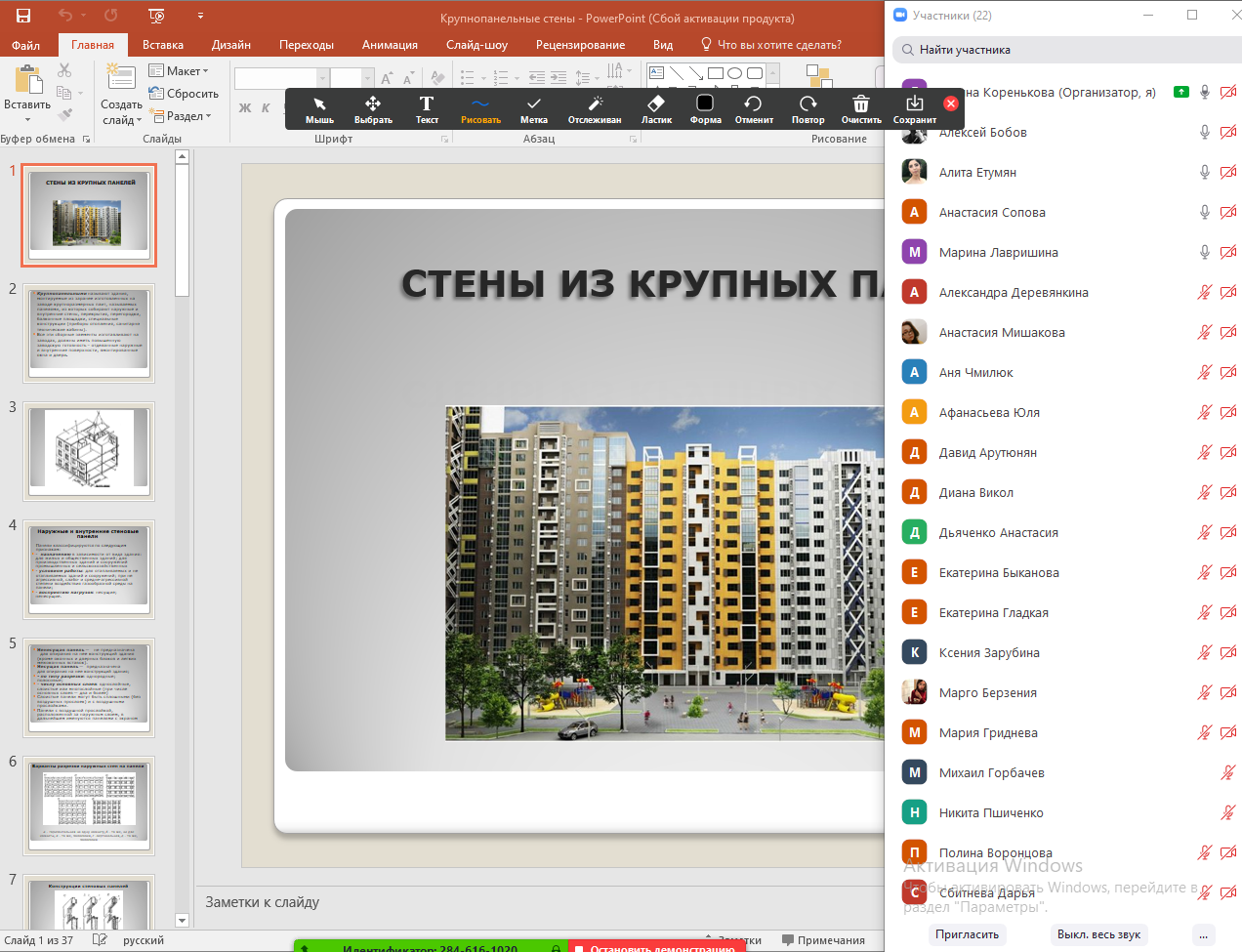Click increase font size icon

click(387, 78)
